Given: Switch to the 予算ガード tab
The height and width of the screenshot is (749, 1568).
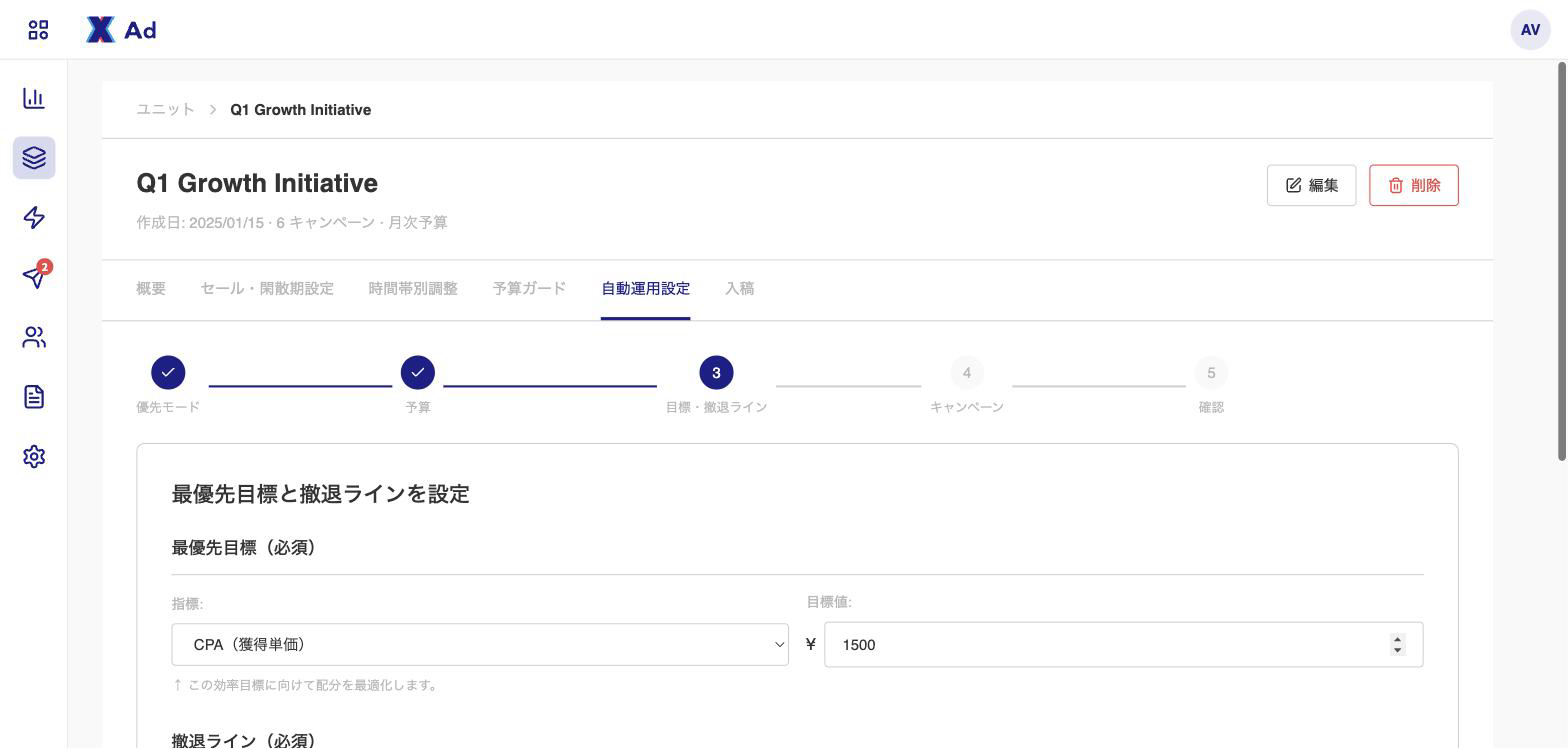Looking at the screenshot, I should [529, 289].
